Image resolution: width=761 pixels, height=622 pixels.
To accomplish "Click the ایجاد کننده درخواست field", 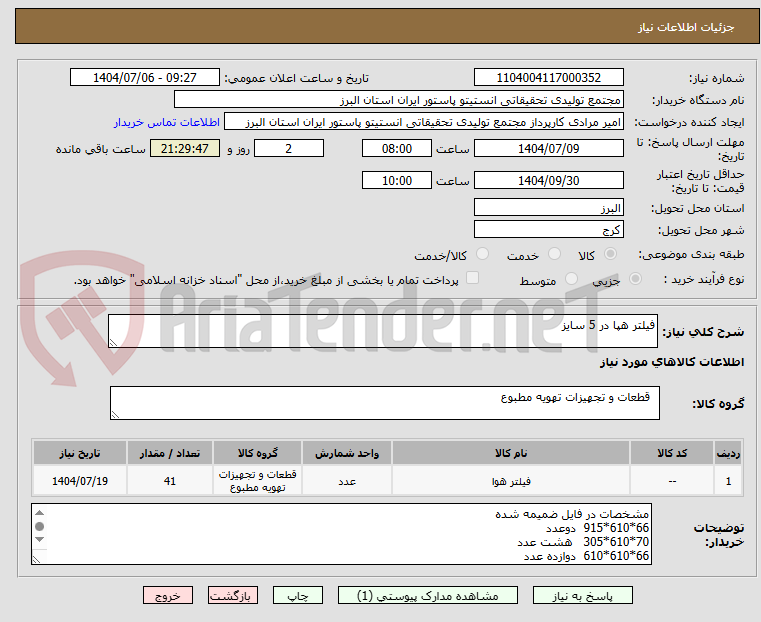I will 424,122.
